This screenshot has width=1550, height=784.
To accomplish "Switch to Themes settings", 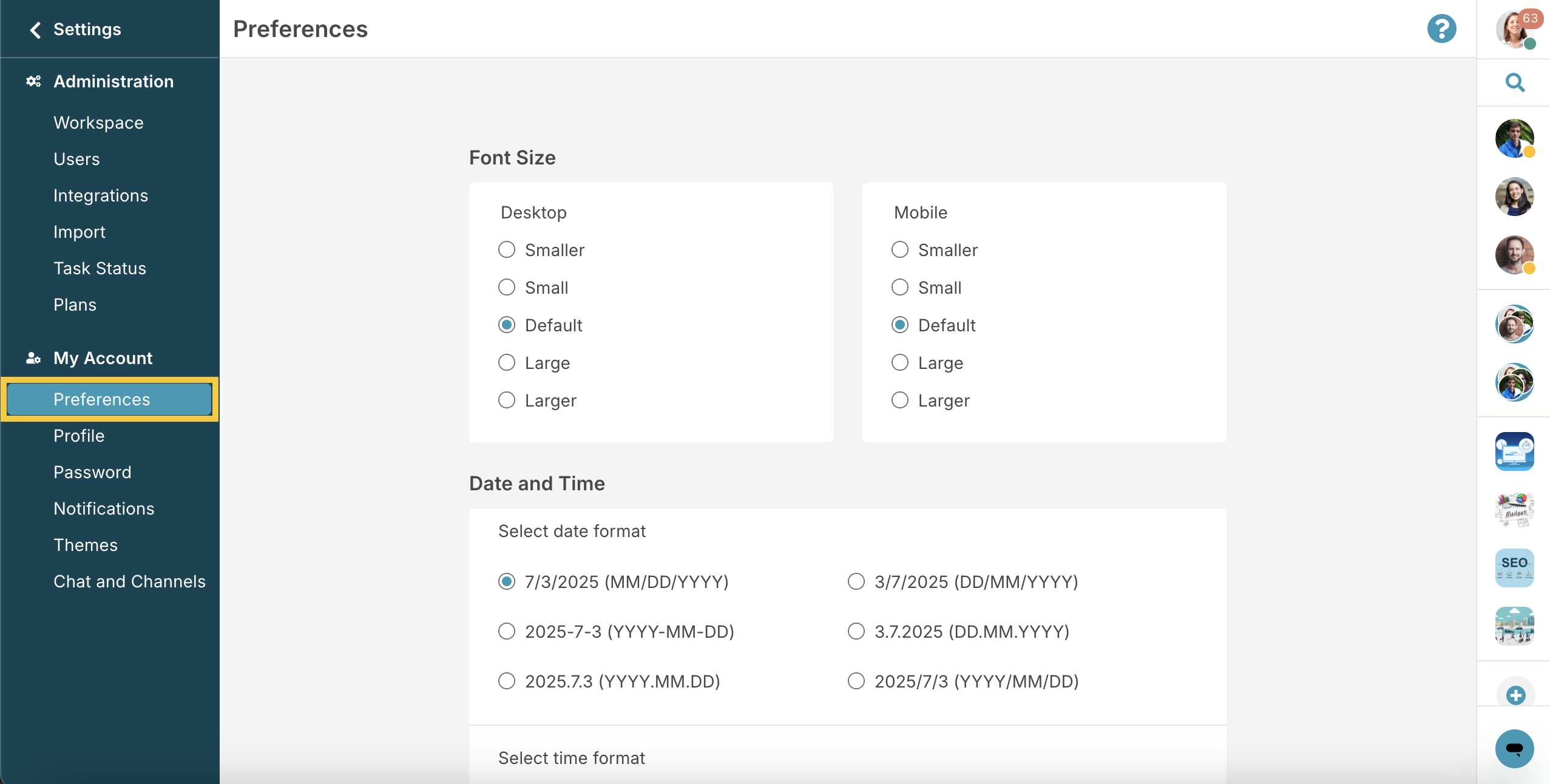I will [85, 544].
